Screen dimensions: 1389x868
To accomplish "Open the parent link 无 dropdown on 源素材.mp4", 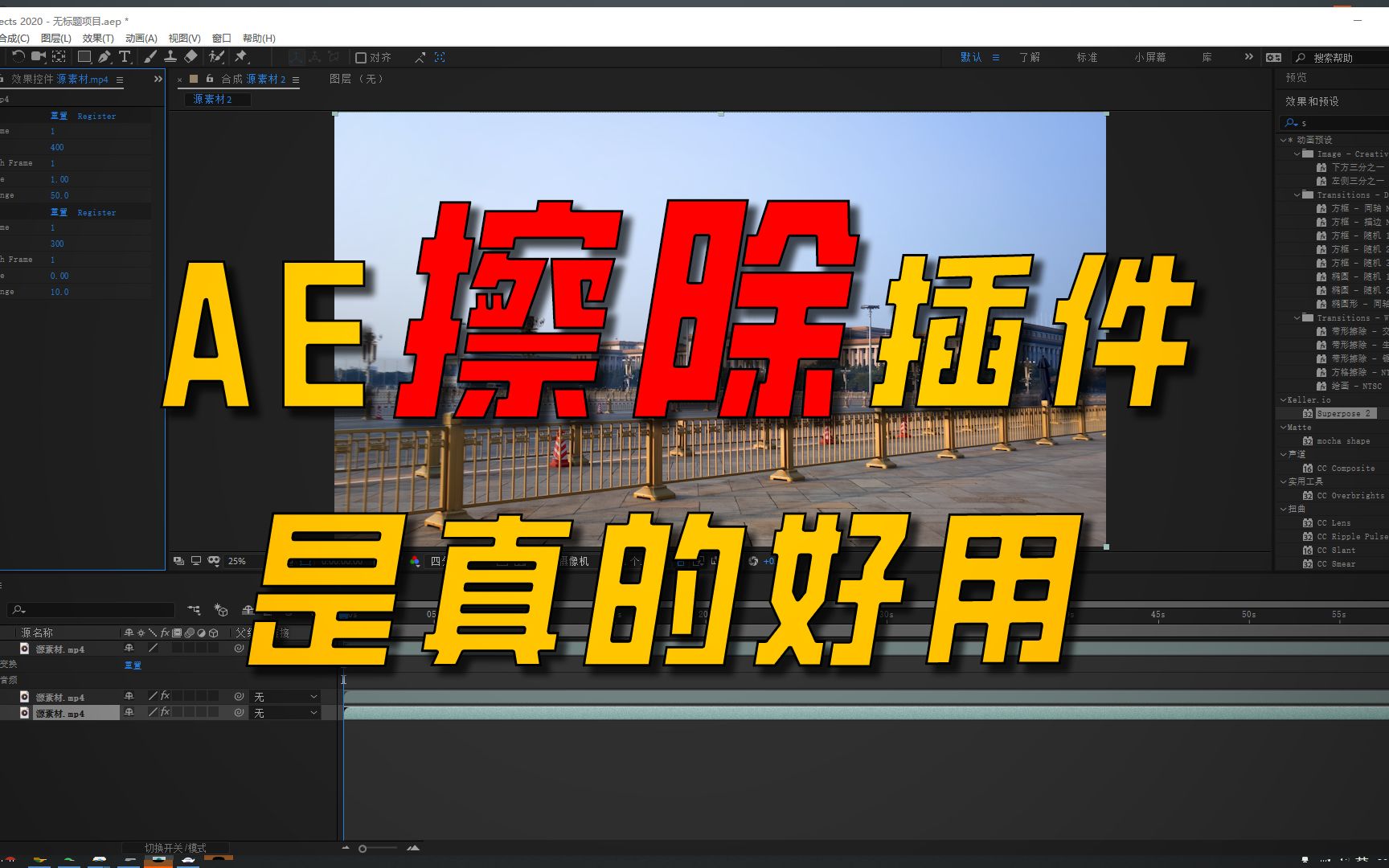I will tap(285, 697).
